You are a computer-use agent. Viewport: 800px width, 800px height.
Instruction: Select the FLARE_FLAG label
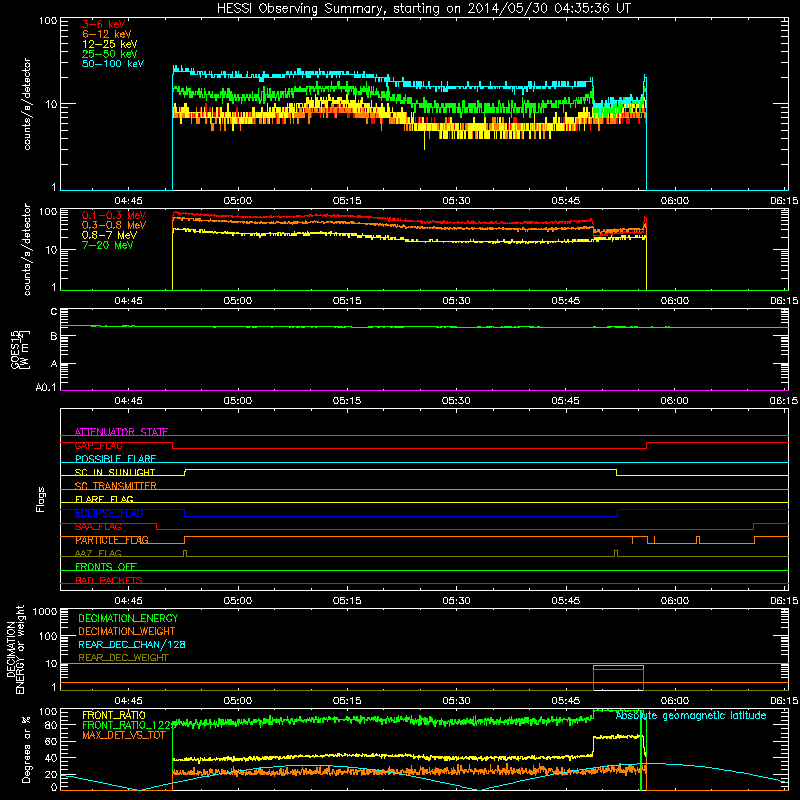(104, 499)
